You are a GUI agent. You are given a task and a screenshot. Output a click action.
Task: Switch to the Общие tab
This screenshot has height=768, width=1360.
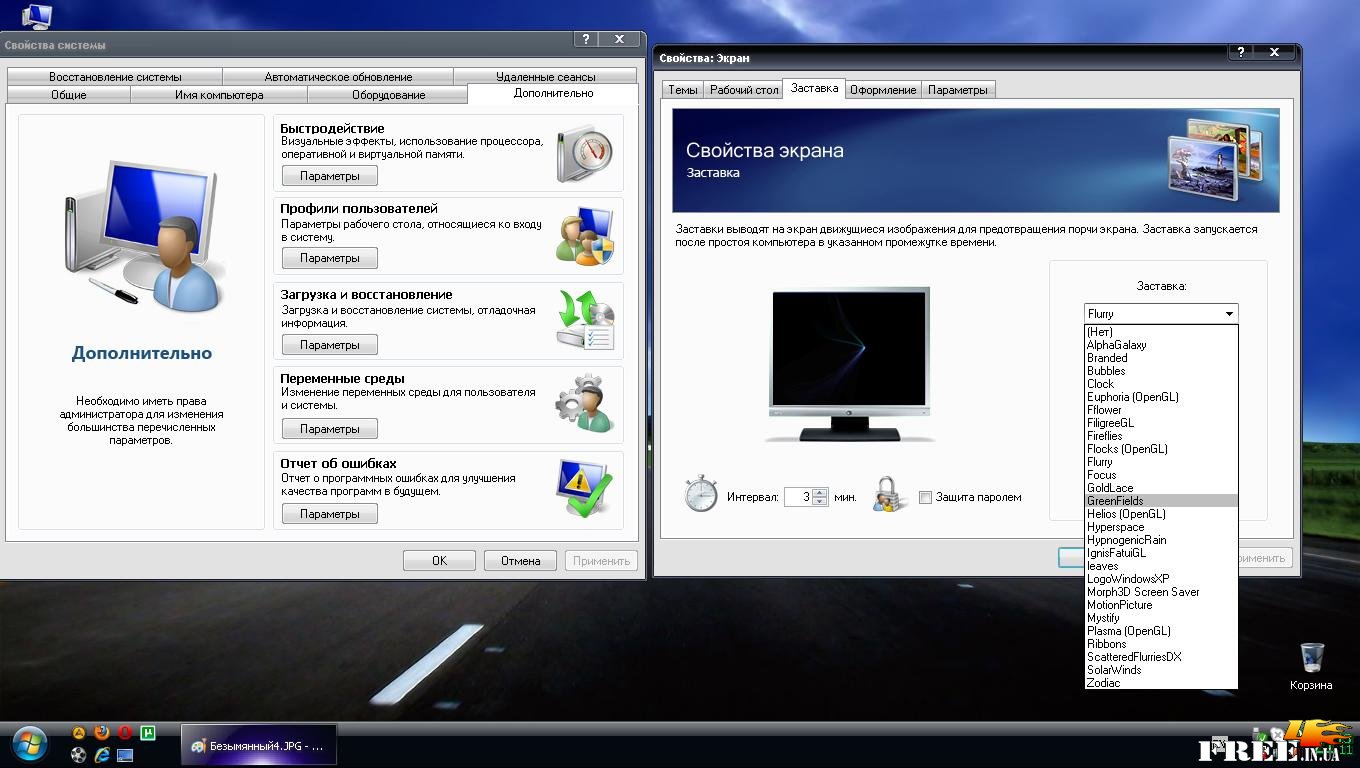[x=69, y=95]
